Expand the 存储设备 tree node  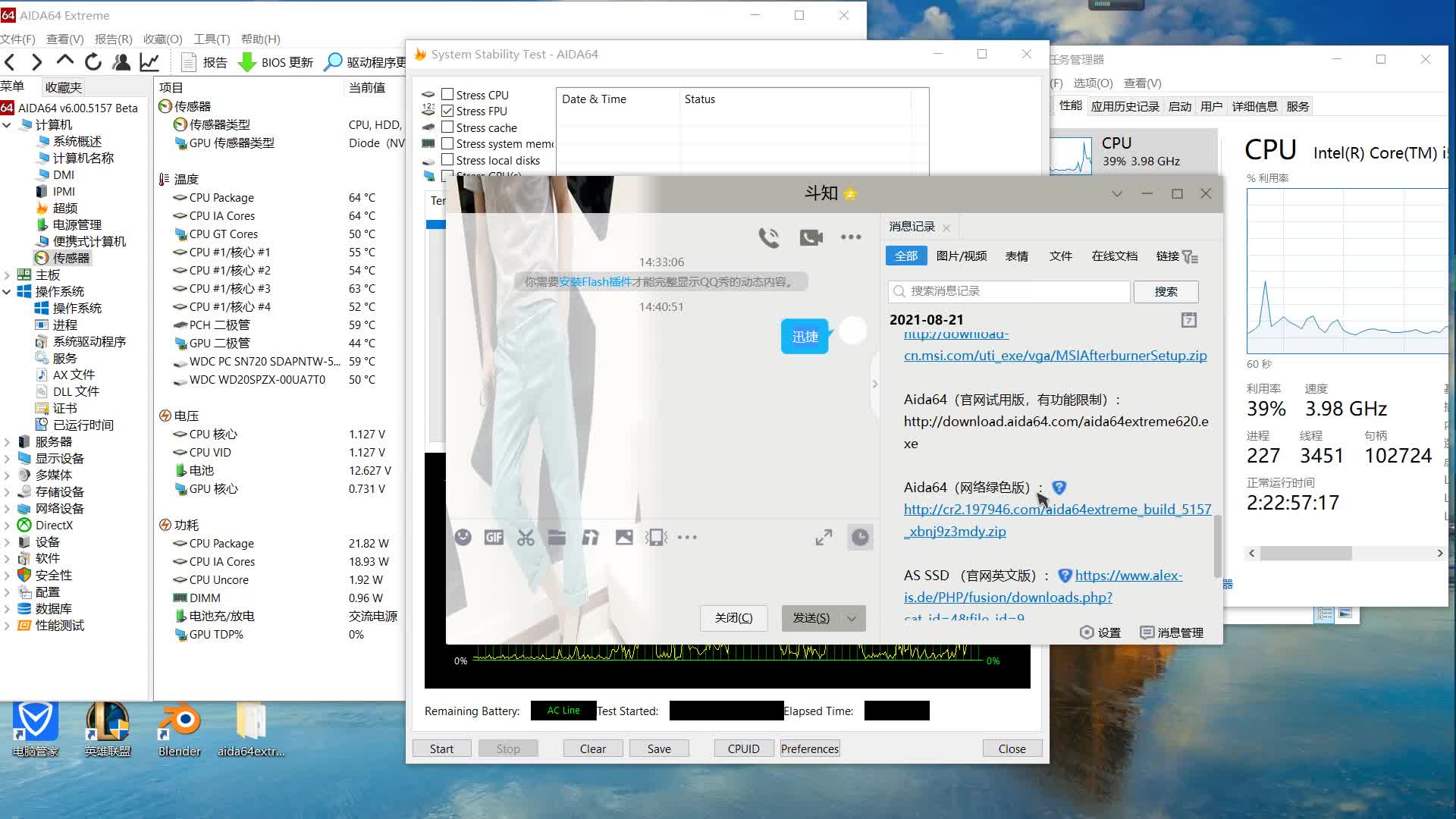[x=7, y=492]
